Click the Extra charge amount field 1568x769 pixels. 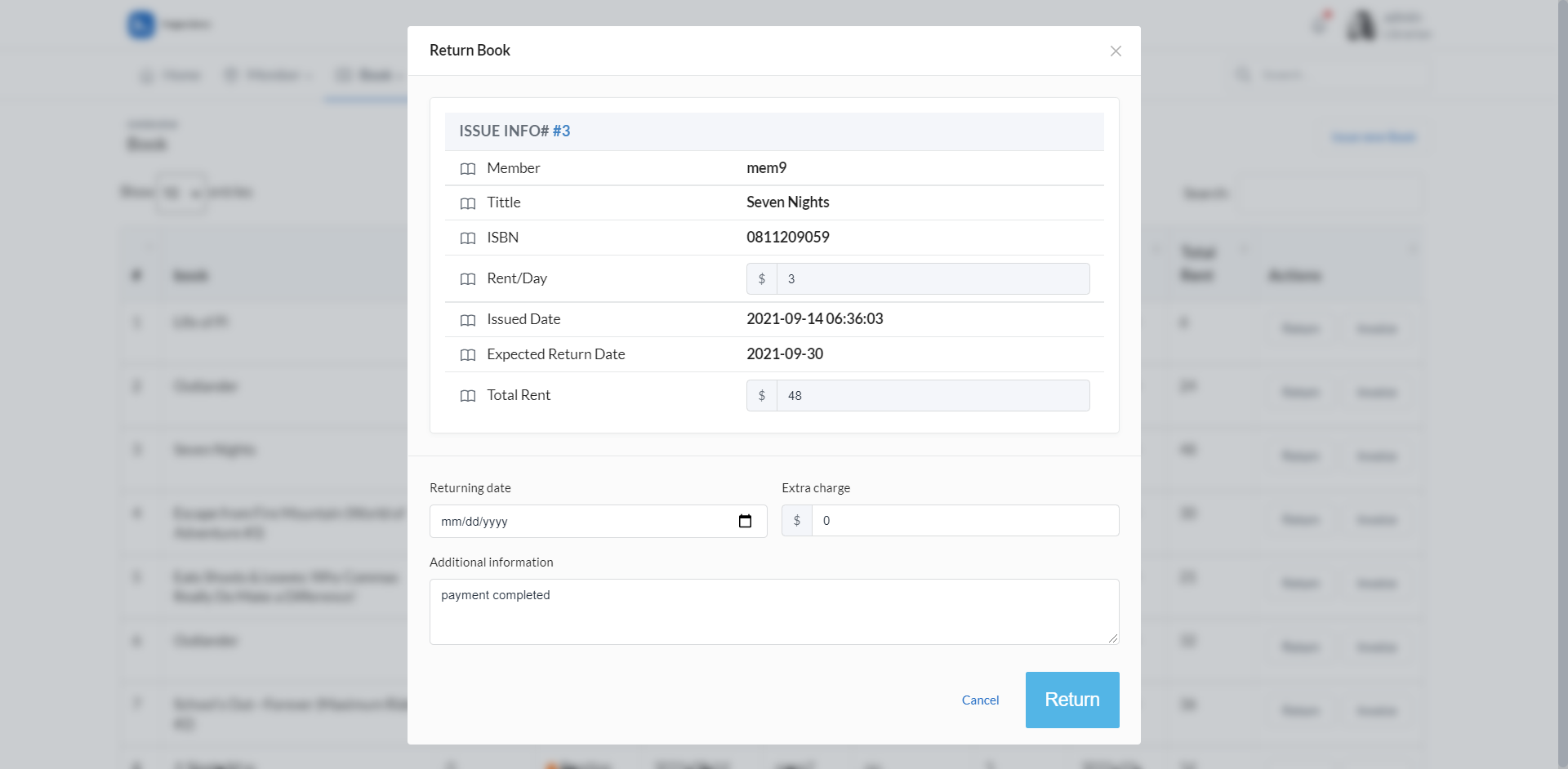coord(965,520)
